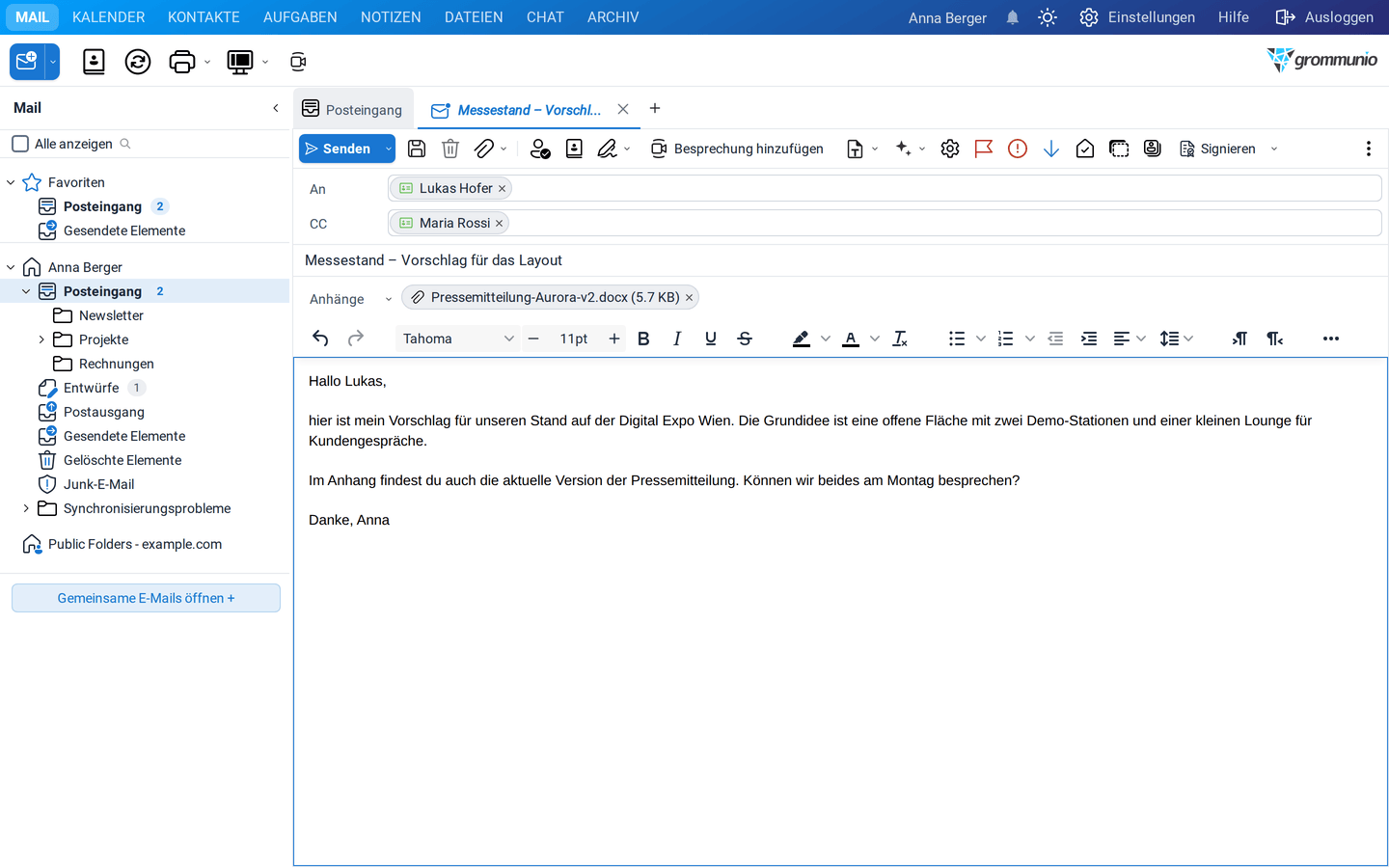1389x868 pixels.
Task: Switch to the Posteingang tab
Action: click(x=352, y=109)
